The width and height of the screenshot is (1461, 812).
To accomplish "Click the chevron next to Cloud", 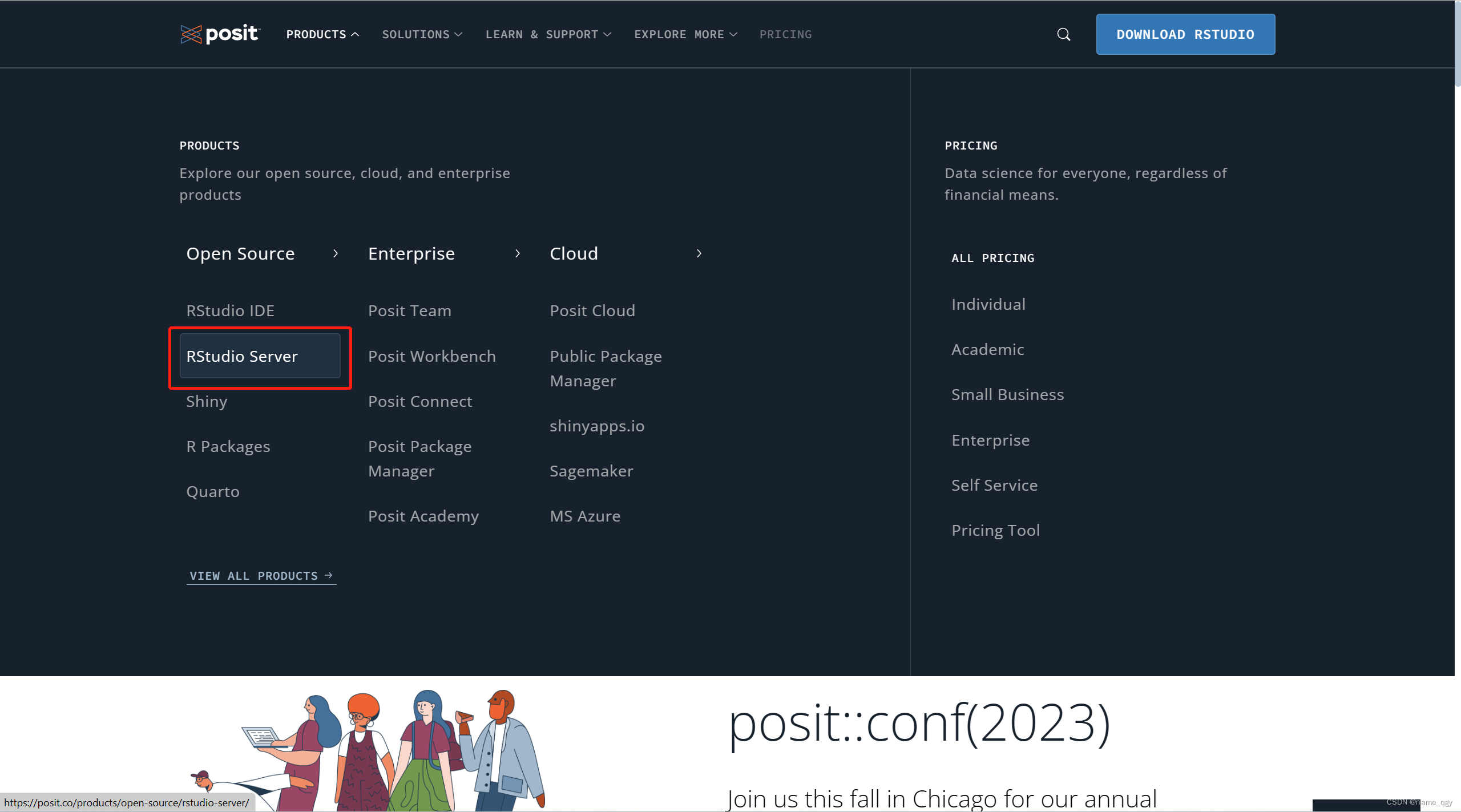I will 699,253.
